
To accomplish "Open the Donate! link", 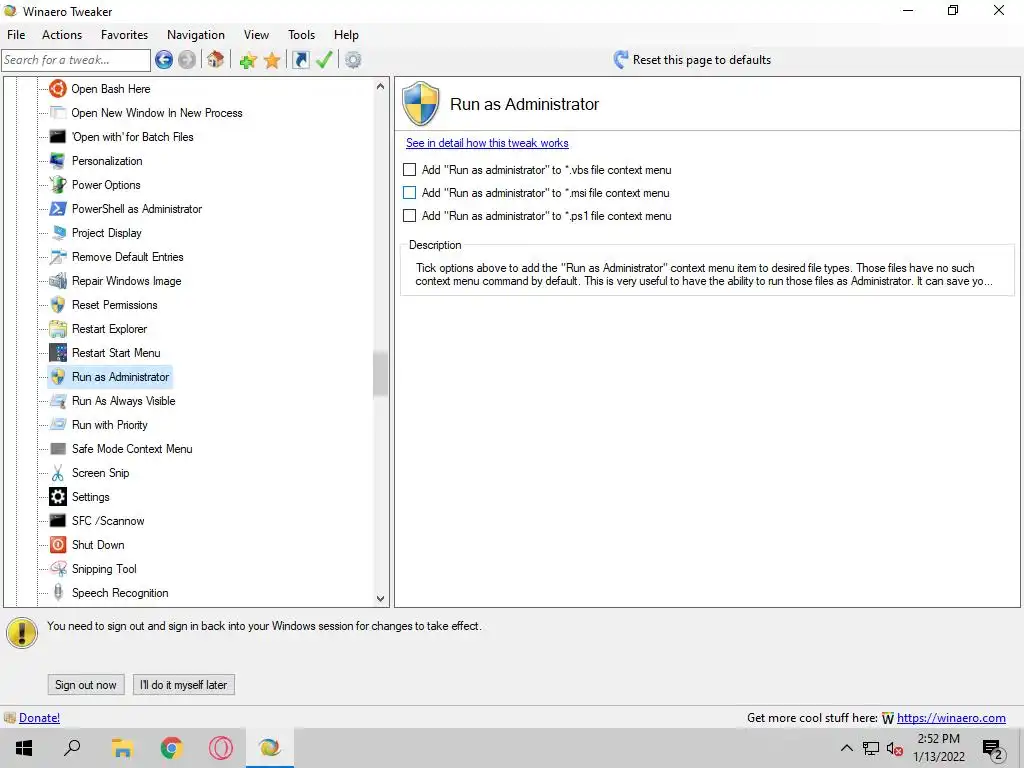I will click(x=39, y=718).
